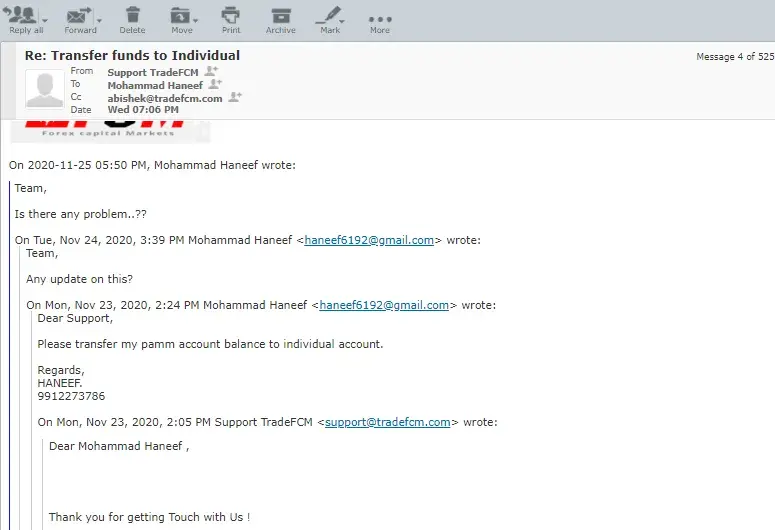The height and width of the screenshot is (530, 775).
Task: Click the Cc address abishek@tradefcm.com
Action: [x=165, y=98]
